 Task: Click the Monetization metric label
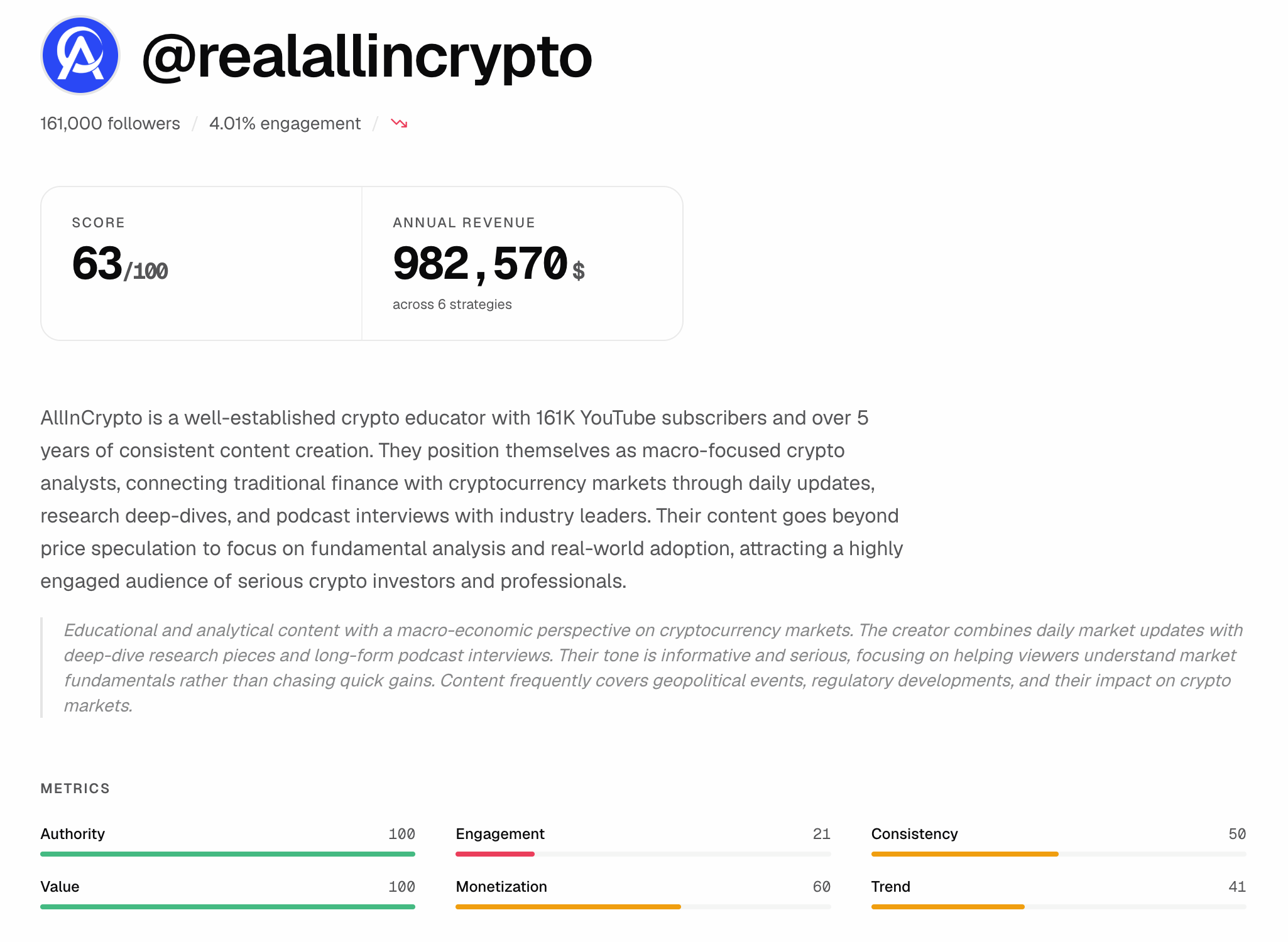tap(501, 887)
